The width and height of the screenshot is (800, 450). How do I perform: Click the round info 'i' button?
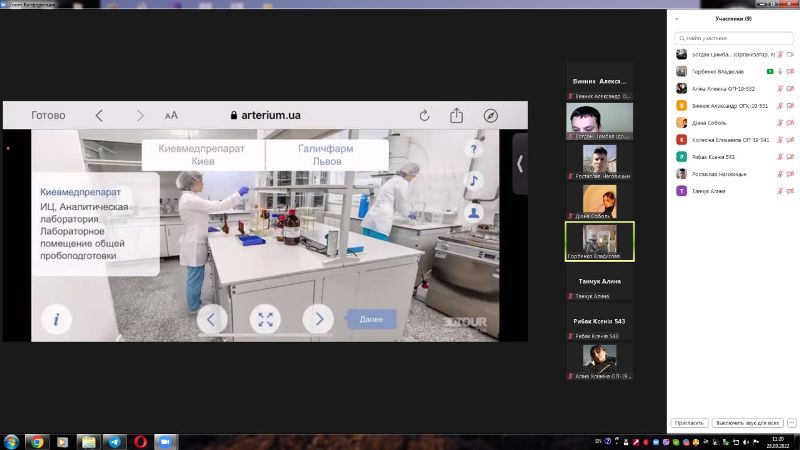(56, 320)
